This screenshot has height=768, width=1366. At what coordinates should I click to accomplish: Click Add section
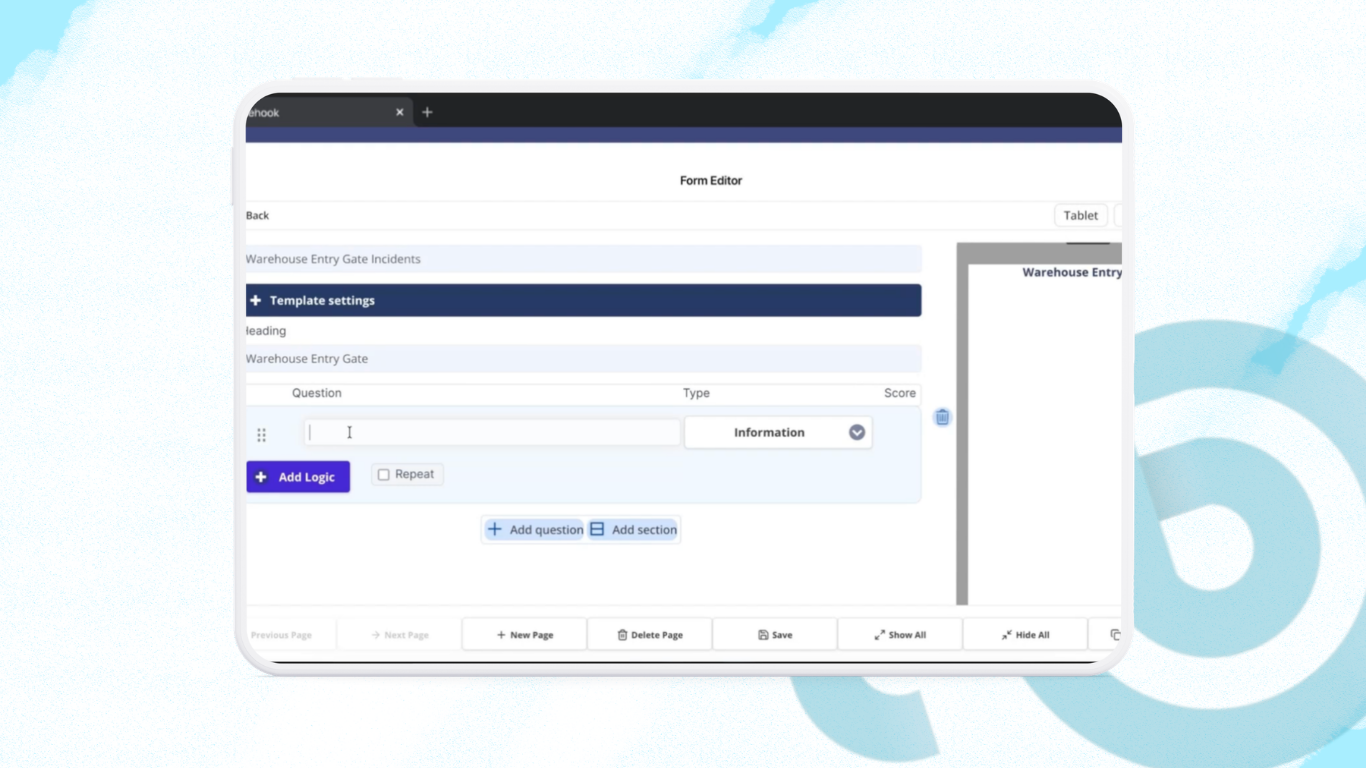[633, 530]
